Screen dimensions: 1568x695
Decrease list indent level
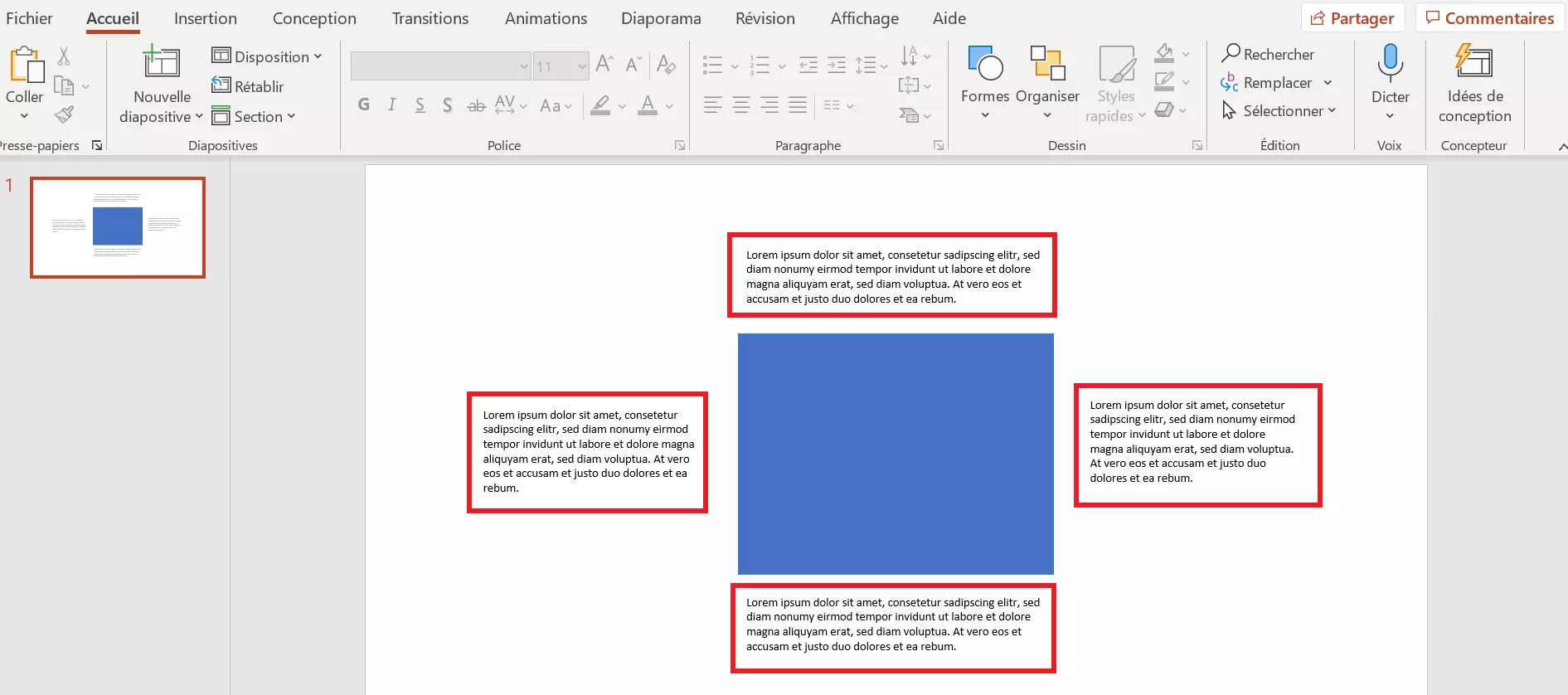click(808, 65)
